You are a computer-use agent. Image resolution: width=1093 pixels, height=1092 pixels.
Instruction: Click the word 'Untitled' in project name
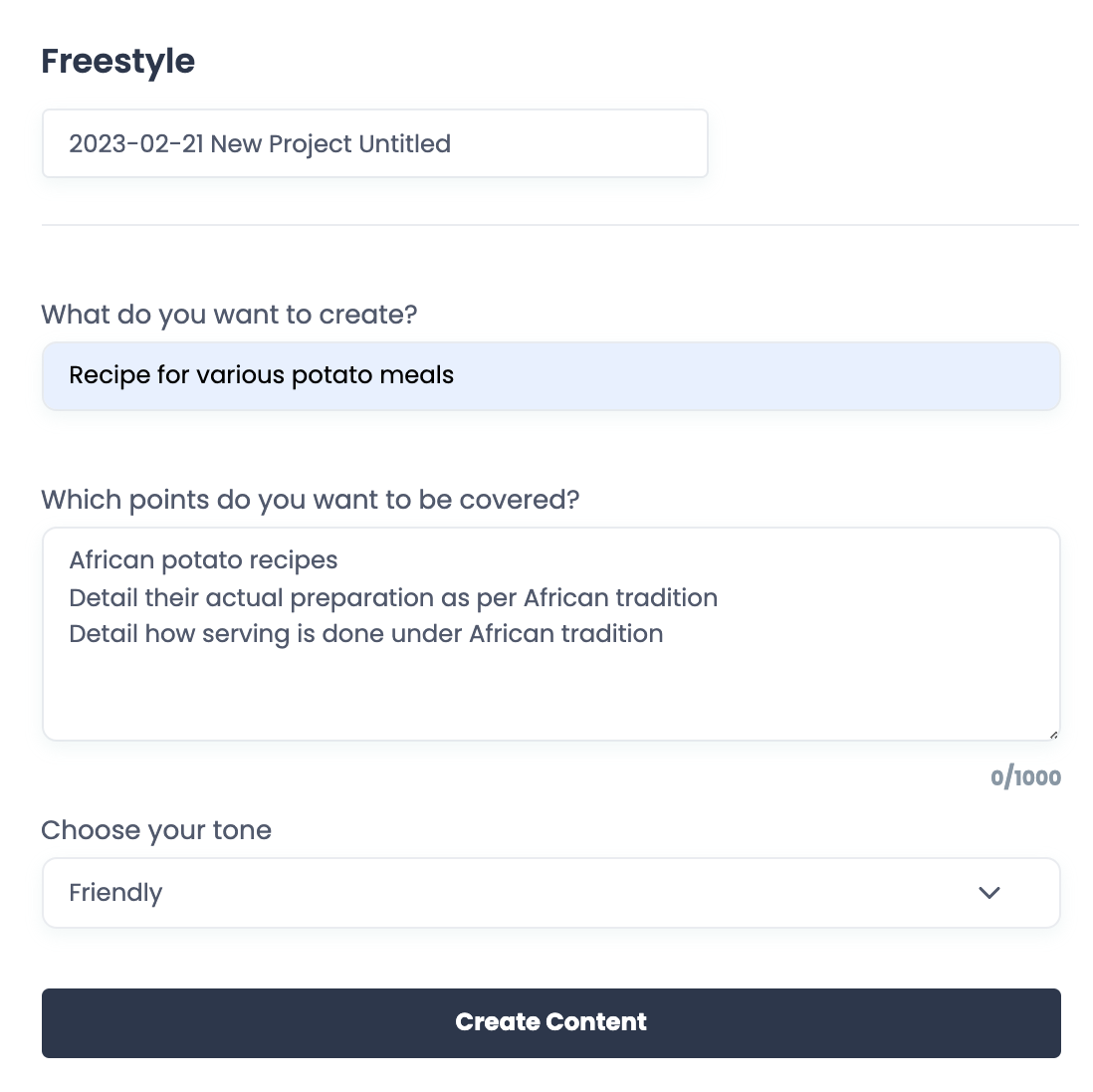click(404, 144)
